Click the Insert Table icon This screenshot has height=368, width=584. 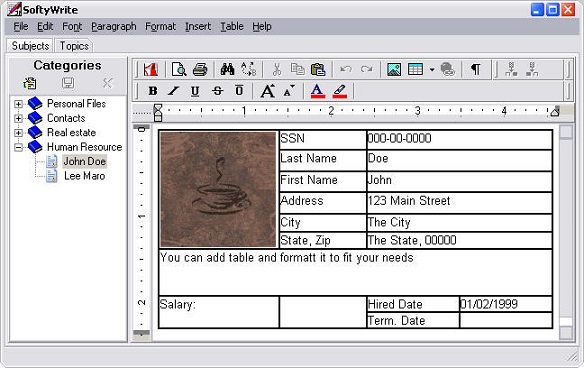(x=415, y=69)
